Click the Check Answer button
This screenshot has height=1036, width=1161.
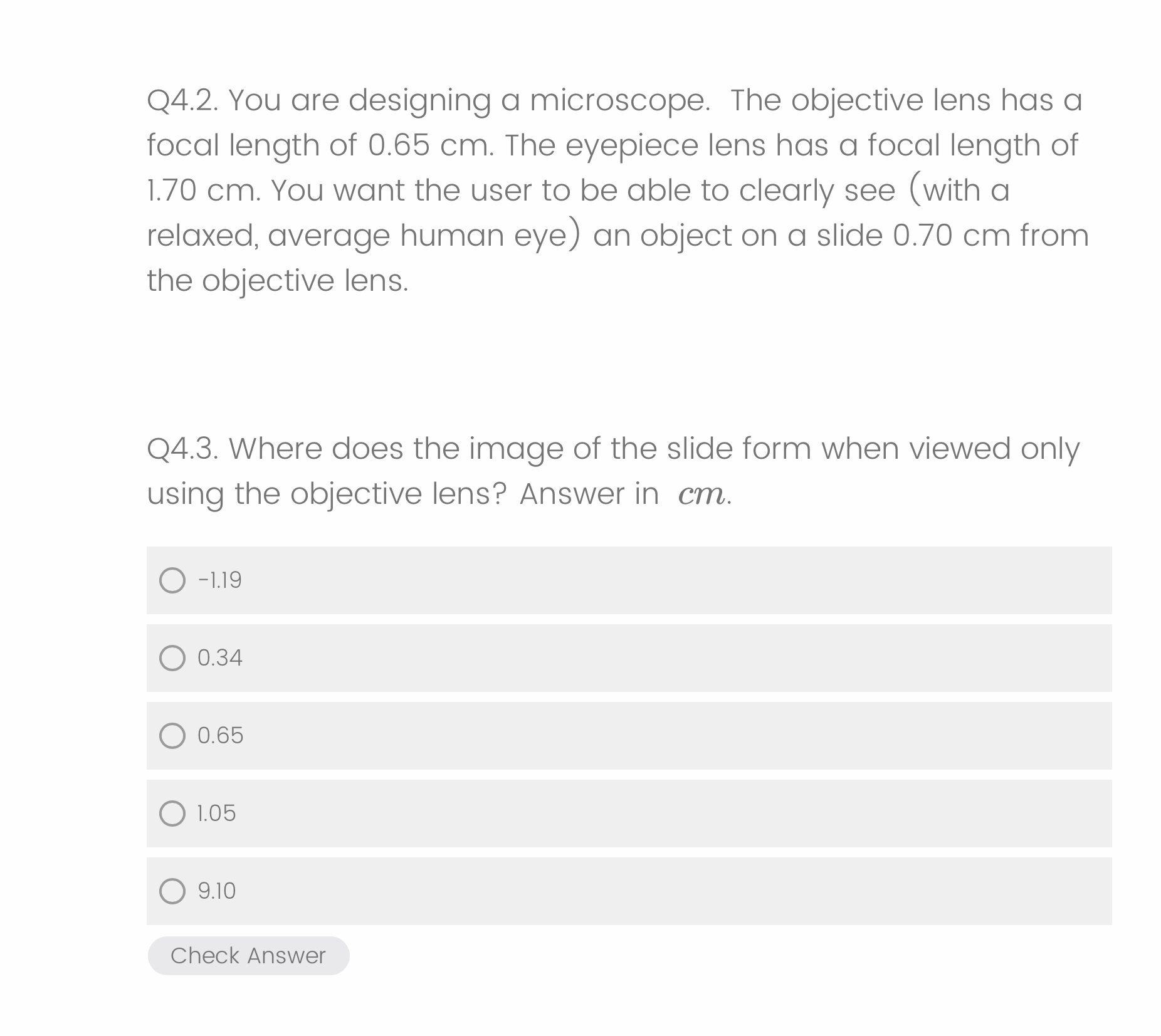pyautogui.click(x=248, y=955)
